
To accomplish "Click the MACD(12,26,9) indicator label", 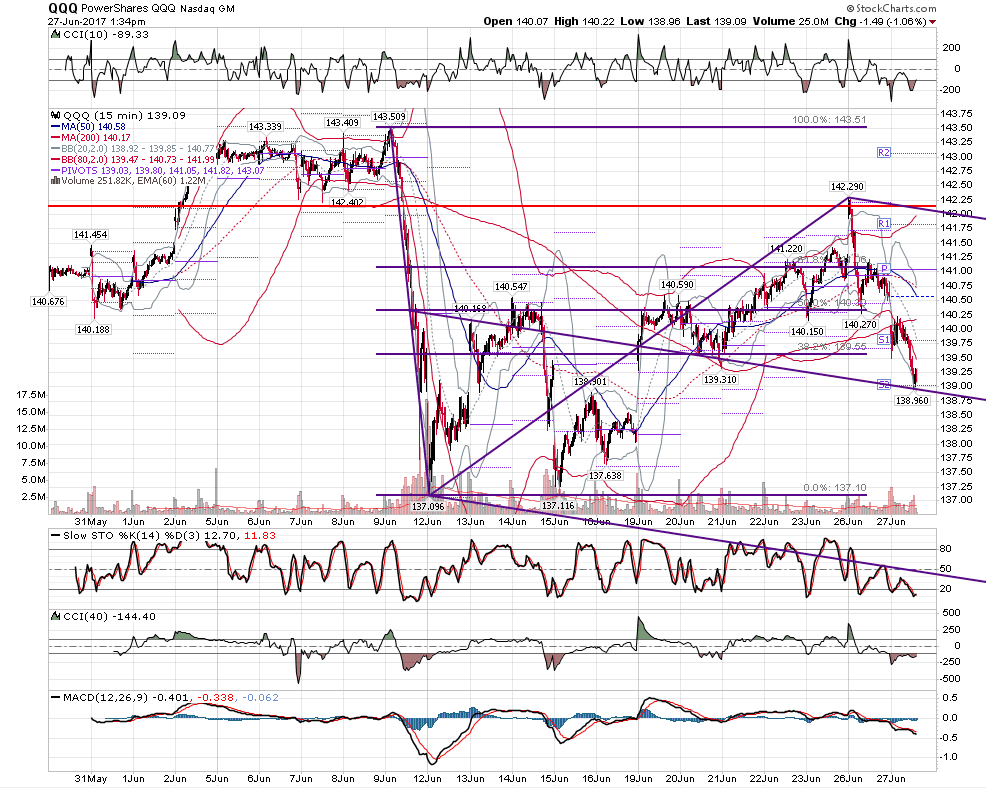I will click(106, 697).
